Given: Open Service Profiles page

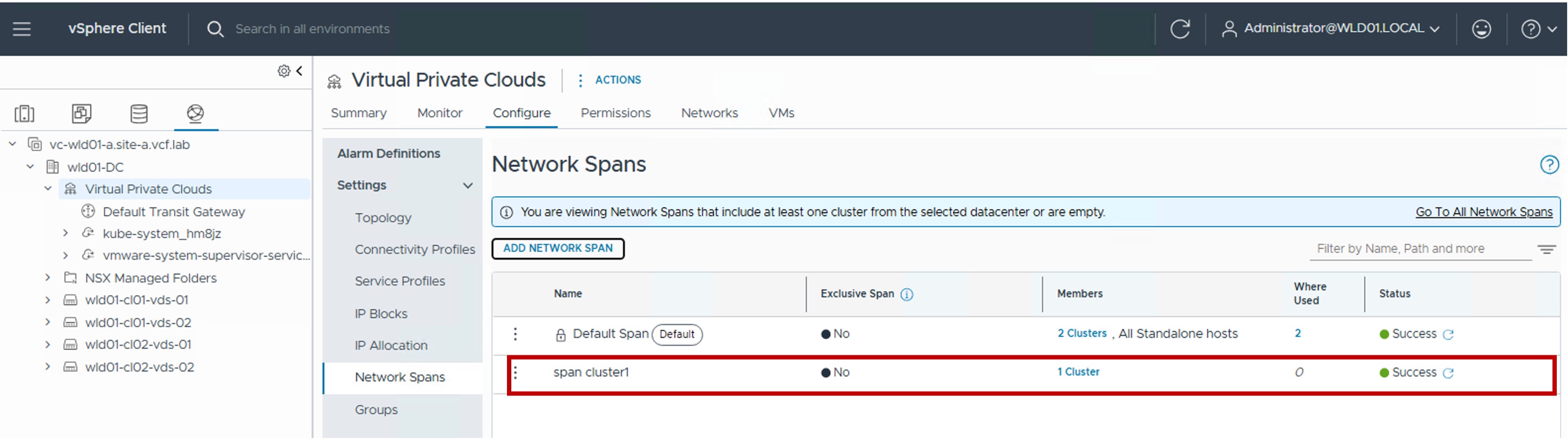Looking at the screenshot, I should tap(400, 281).
